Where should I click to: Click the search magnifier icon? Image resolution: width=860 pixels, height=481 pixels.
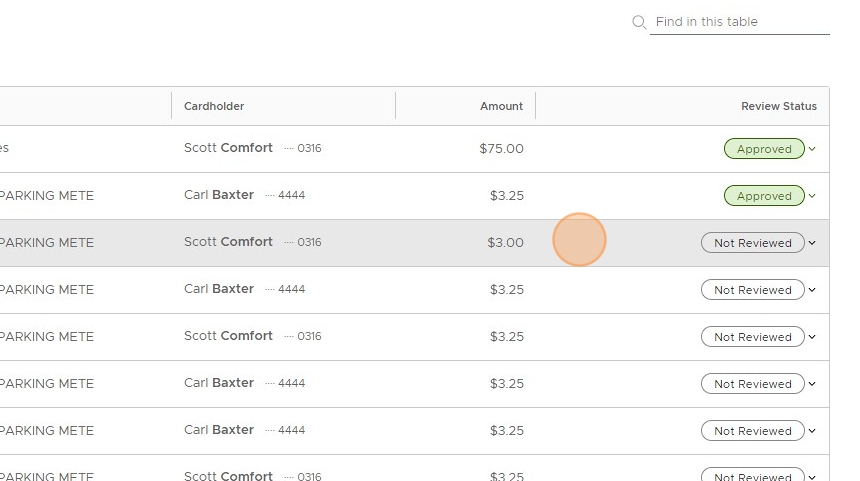point(639,22)
